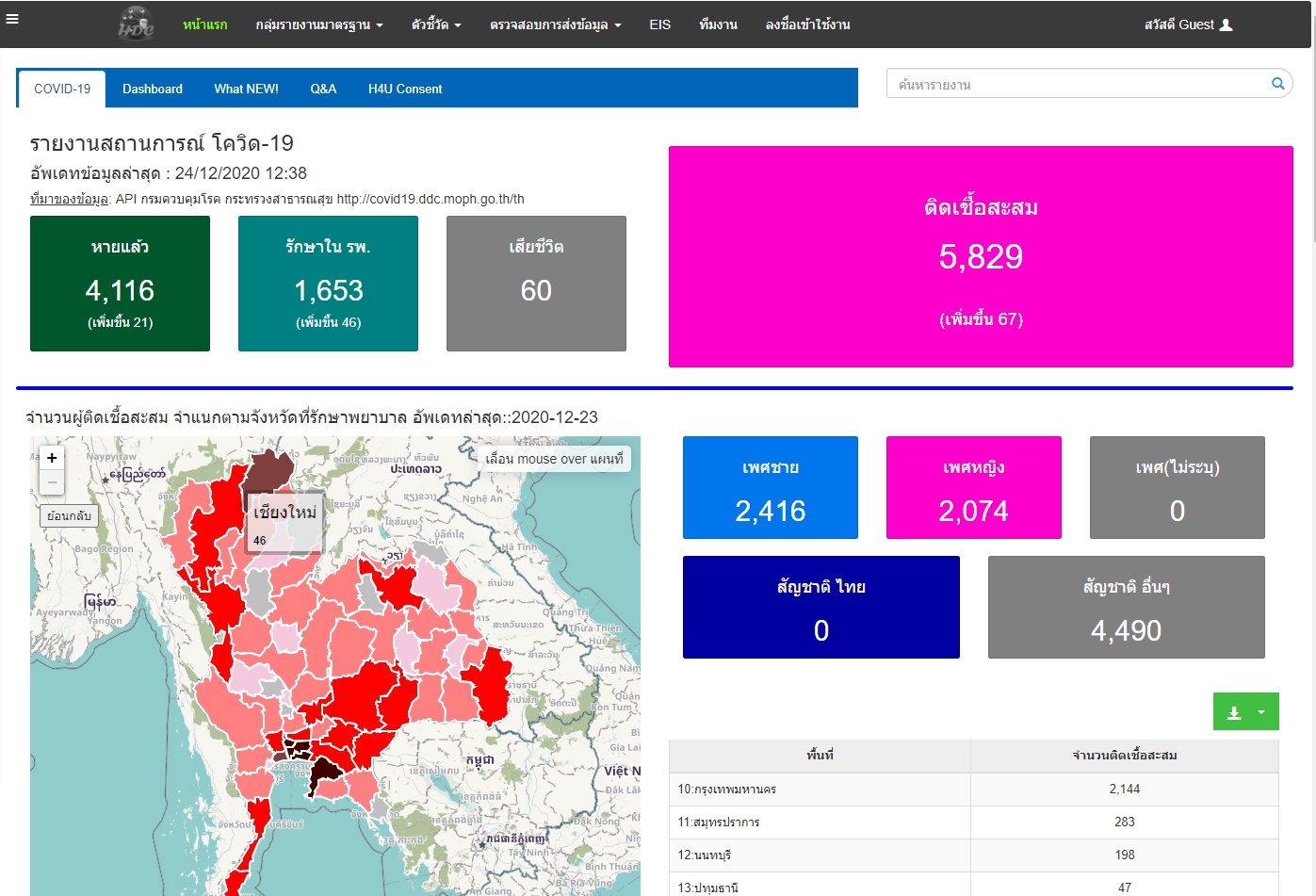Select the 11:สมุทรปราการ row
The width and height of the screenshot is (1316, 896).
(x=974, y=823)
